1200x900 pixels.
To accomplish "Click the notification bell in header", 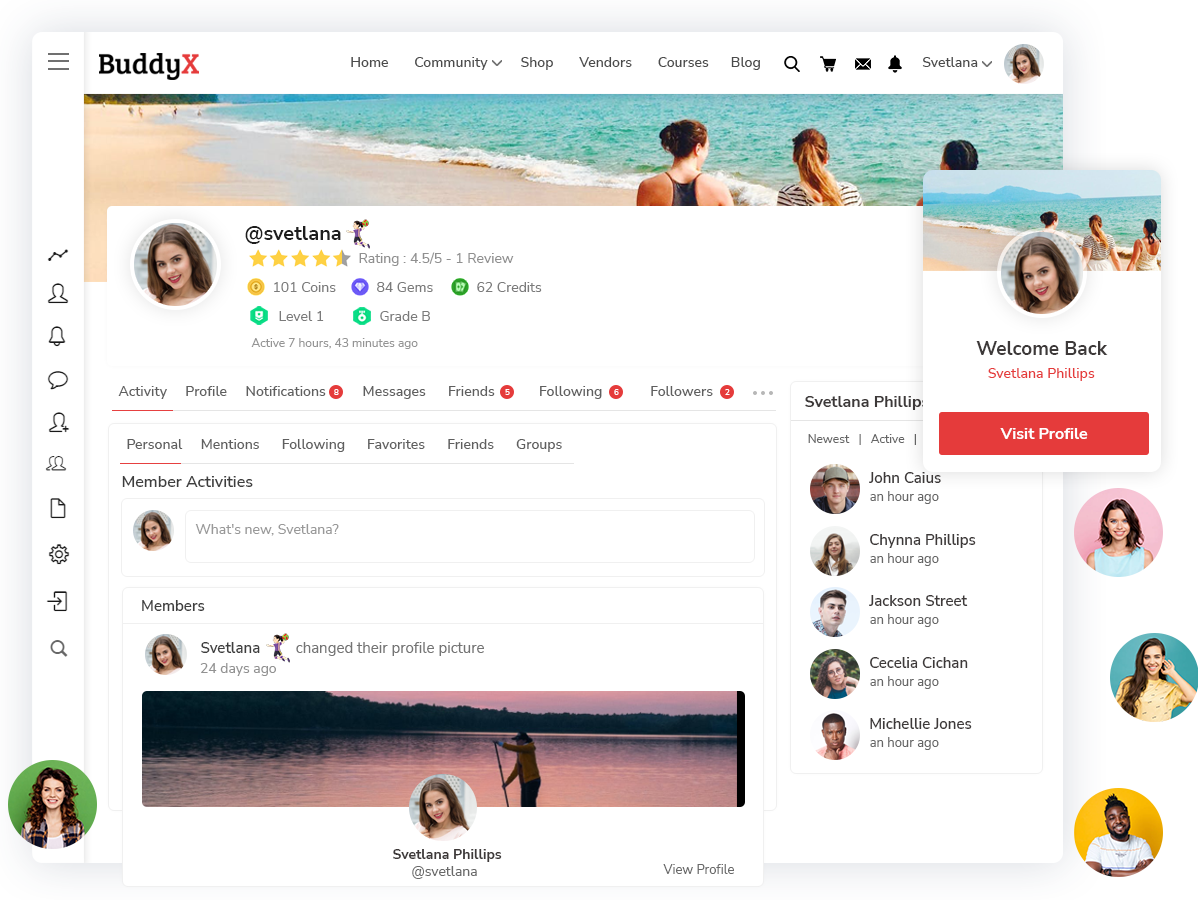I will pyautogui.click(x=895, y=64).
